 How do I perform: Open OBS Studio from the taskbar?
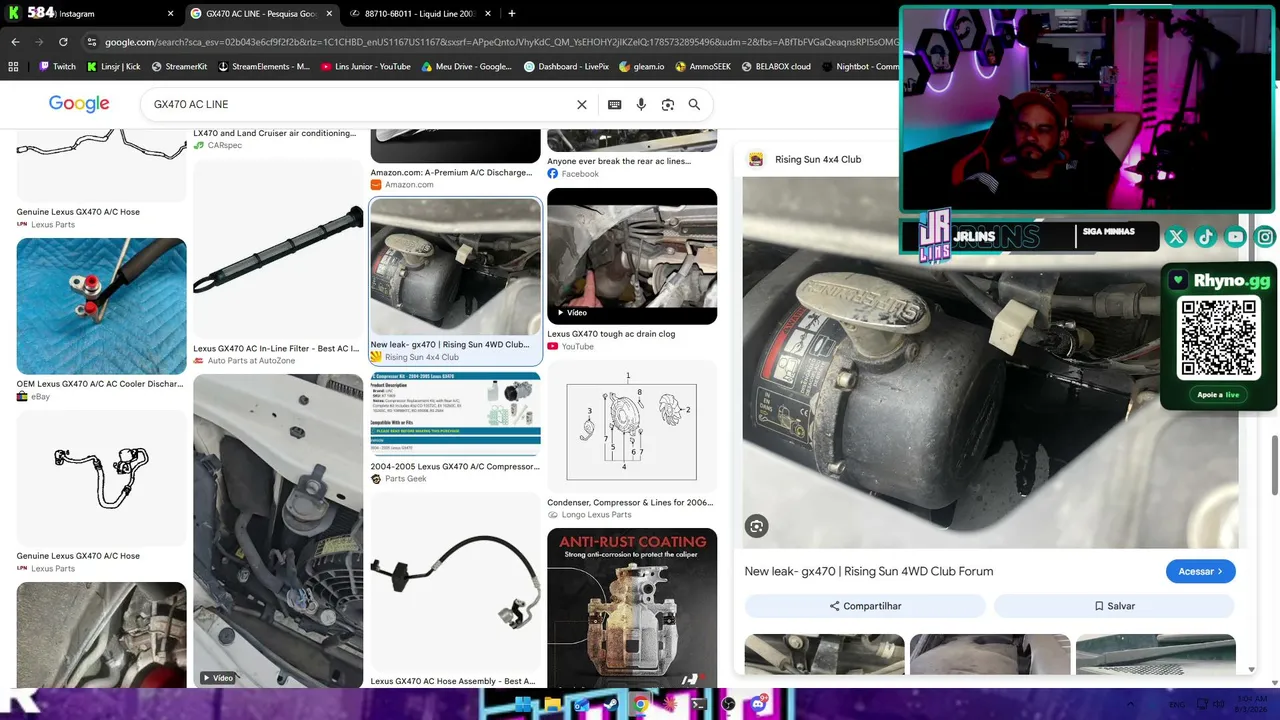click(729, 704)
